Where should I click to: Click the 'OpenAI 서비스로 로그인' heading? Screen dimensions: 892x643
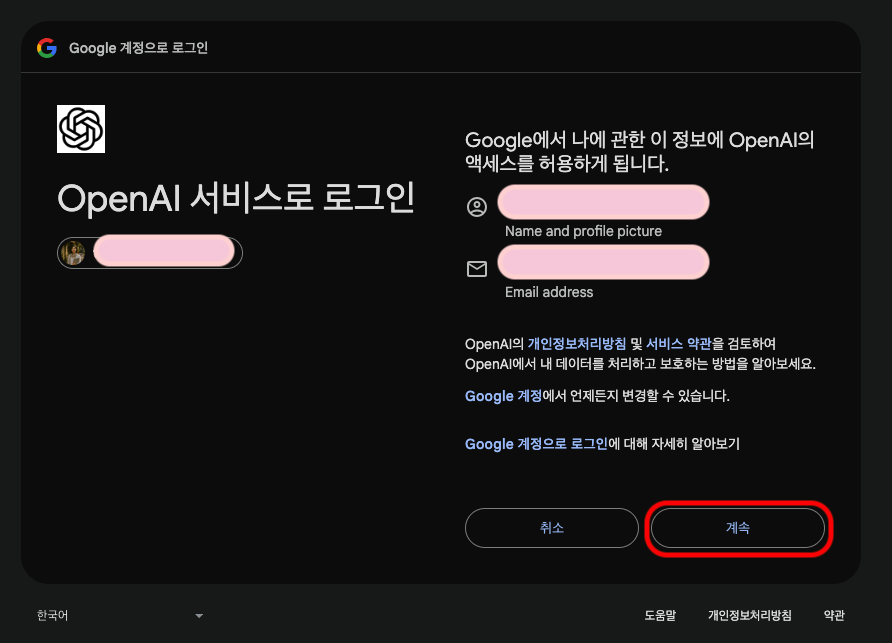click(236, 198)
